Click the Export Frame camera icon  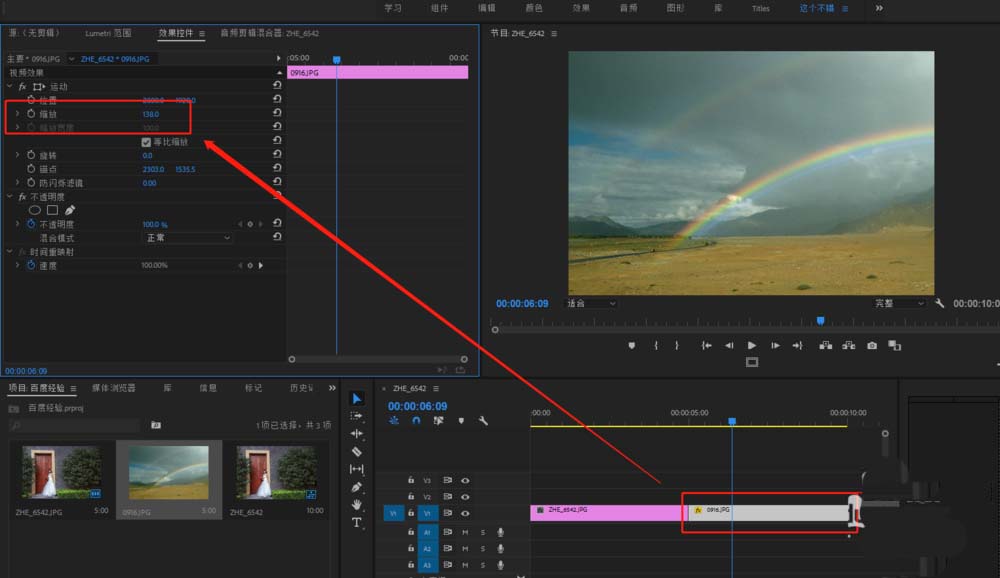coord(872,346)
